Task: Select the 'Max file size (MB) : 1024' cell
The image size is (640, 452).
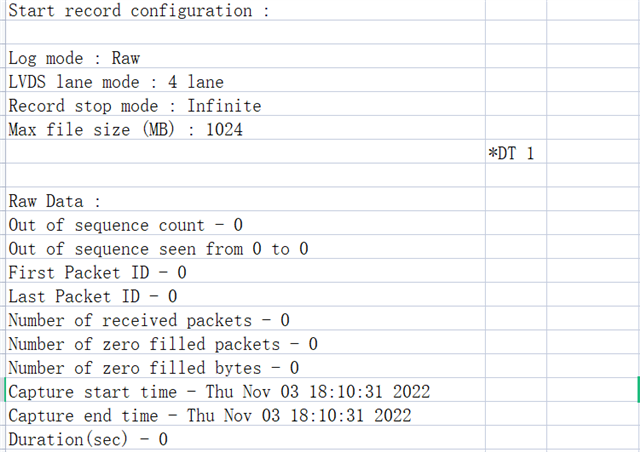Action: tap(125, 129)
